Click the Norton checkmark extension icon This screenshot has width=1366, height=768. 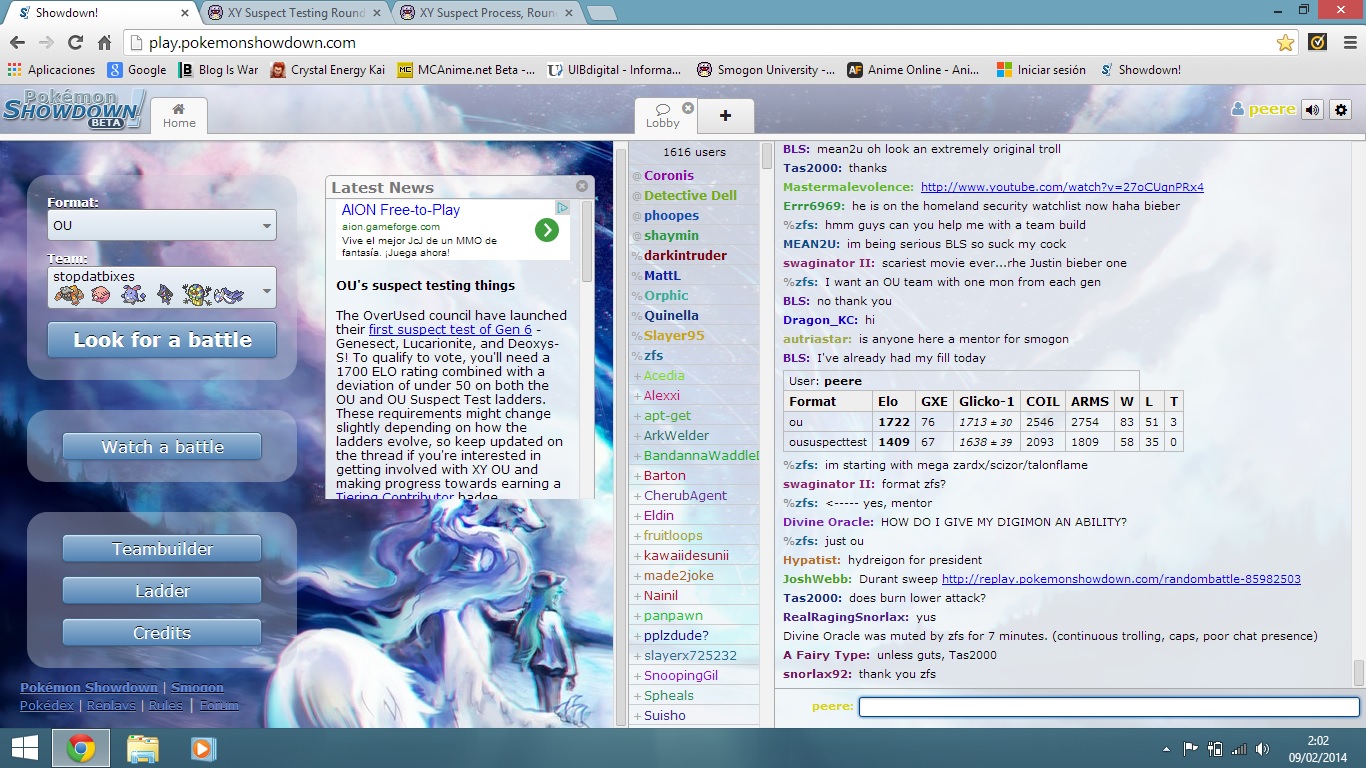(1318, 43)
